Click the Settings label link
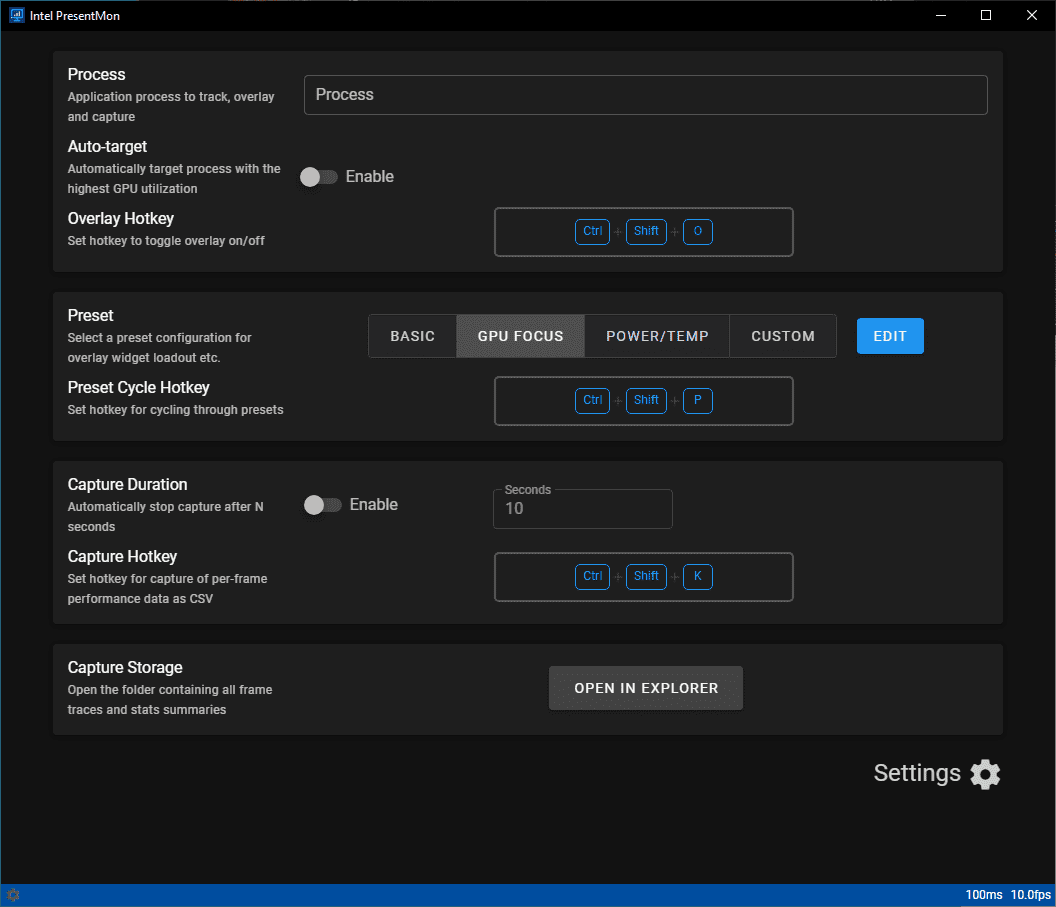 [x=917, y=773]
